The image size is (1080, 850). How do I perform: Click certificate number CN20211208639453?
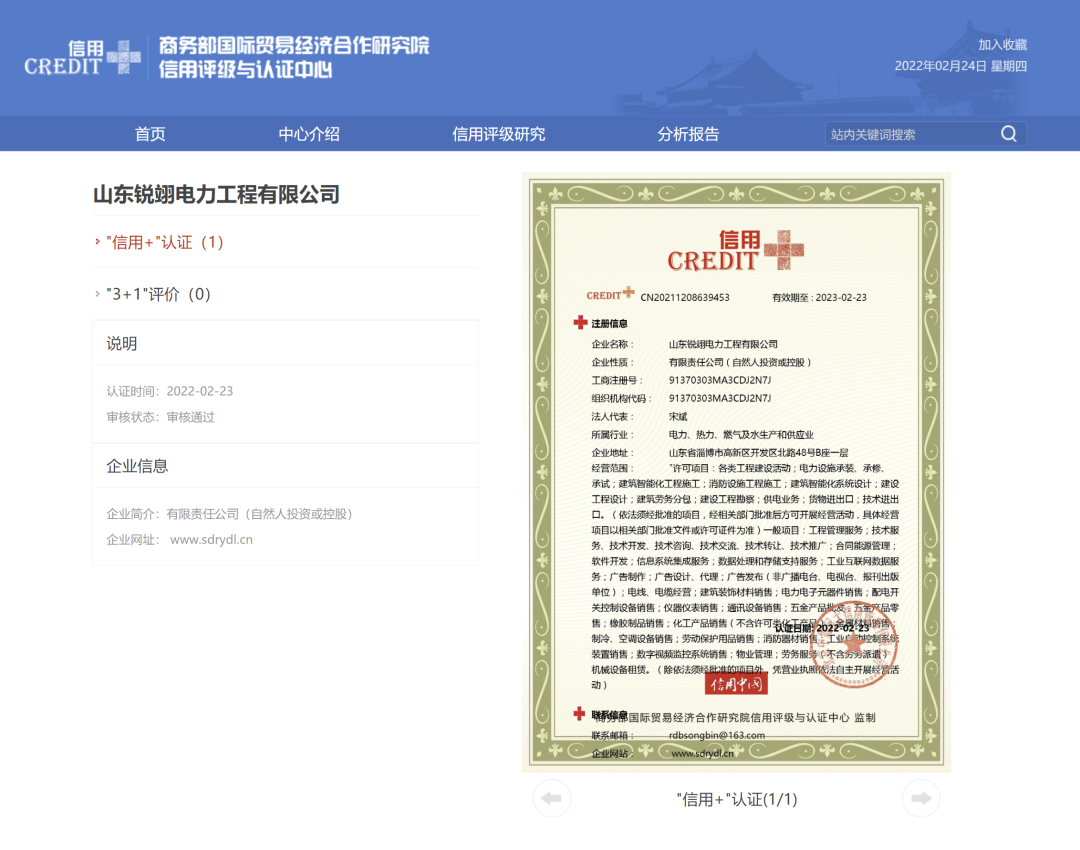(685, 298)
